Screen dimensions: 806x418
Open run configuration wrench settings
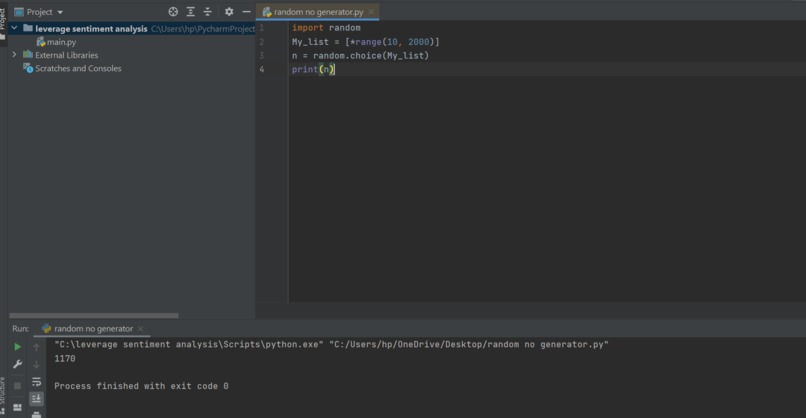17,365
